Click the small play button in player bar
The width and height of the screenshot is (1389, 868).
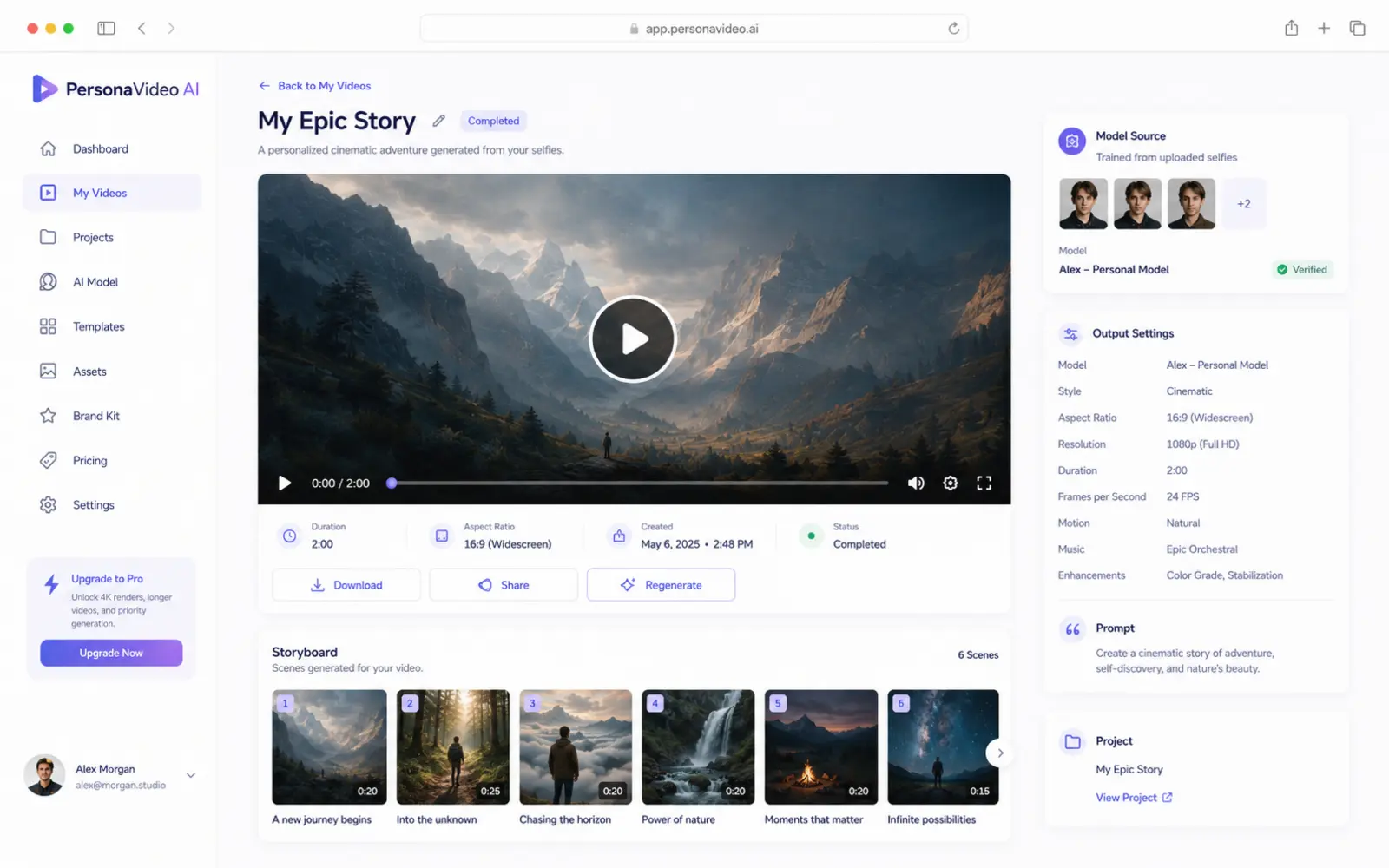[284, 483]
